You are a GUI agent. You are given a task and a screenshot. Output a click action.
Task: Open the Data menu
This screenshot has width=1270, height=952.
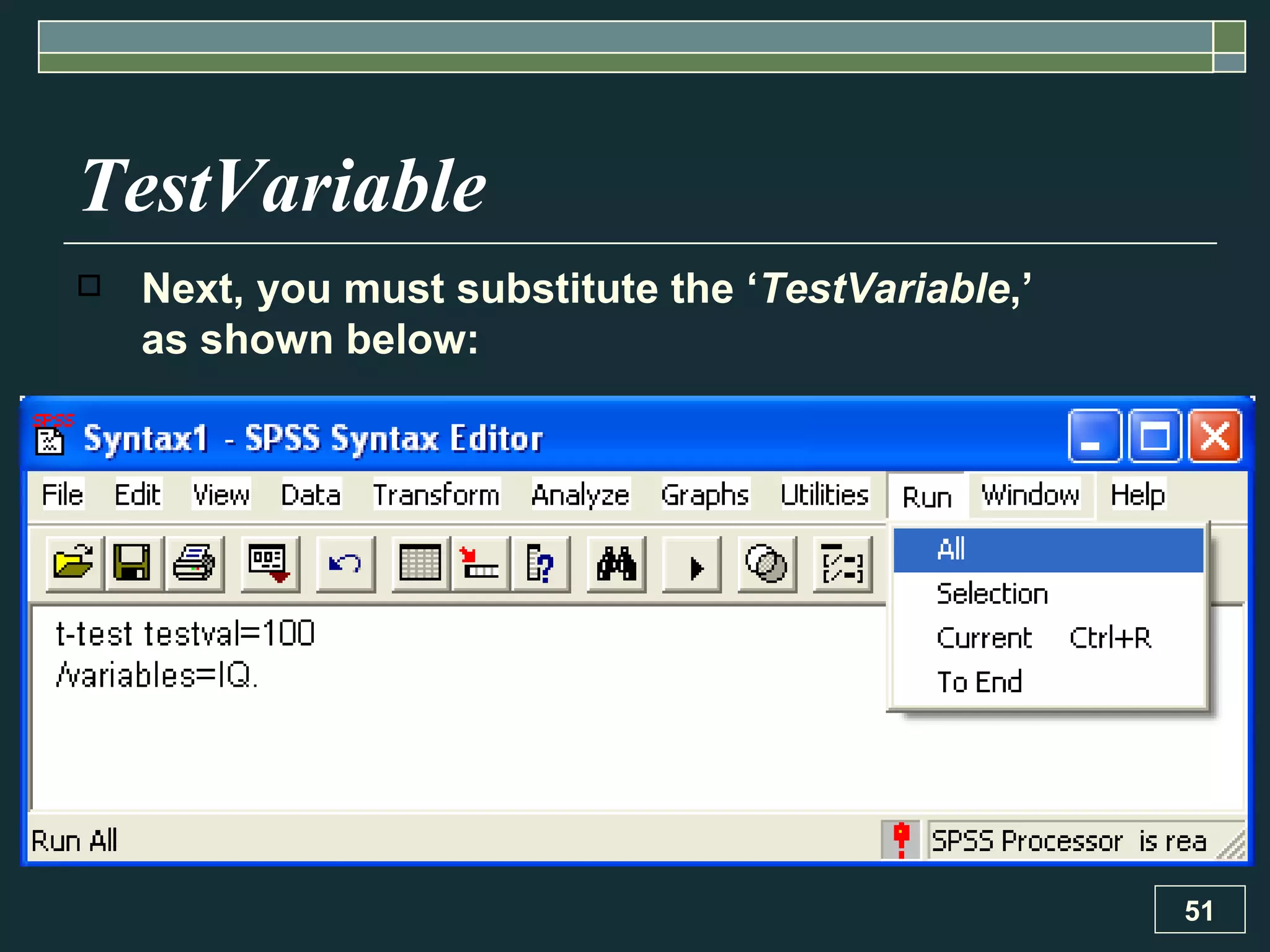click(311, 495)
